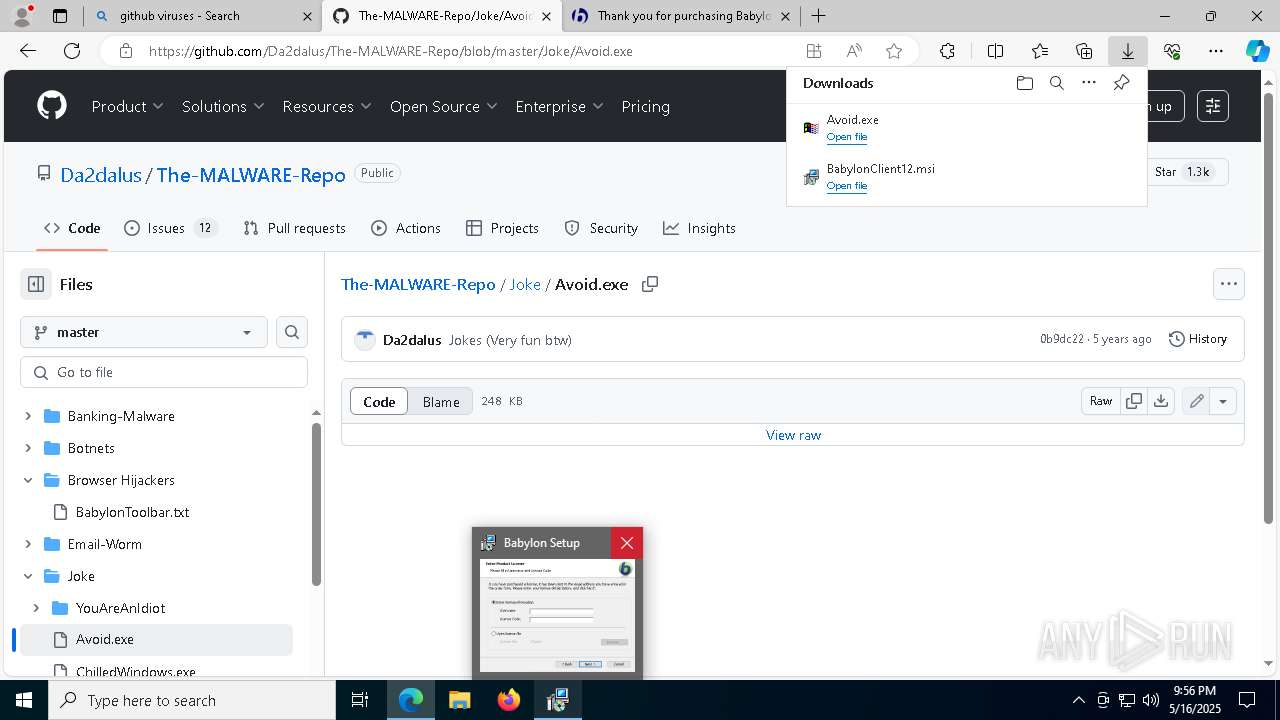Switch to the Issues tab

coord(170,228)
